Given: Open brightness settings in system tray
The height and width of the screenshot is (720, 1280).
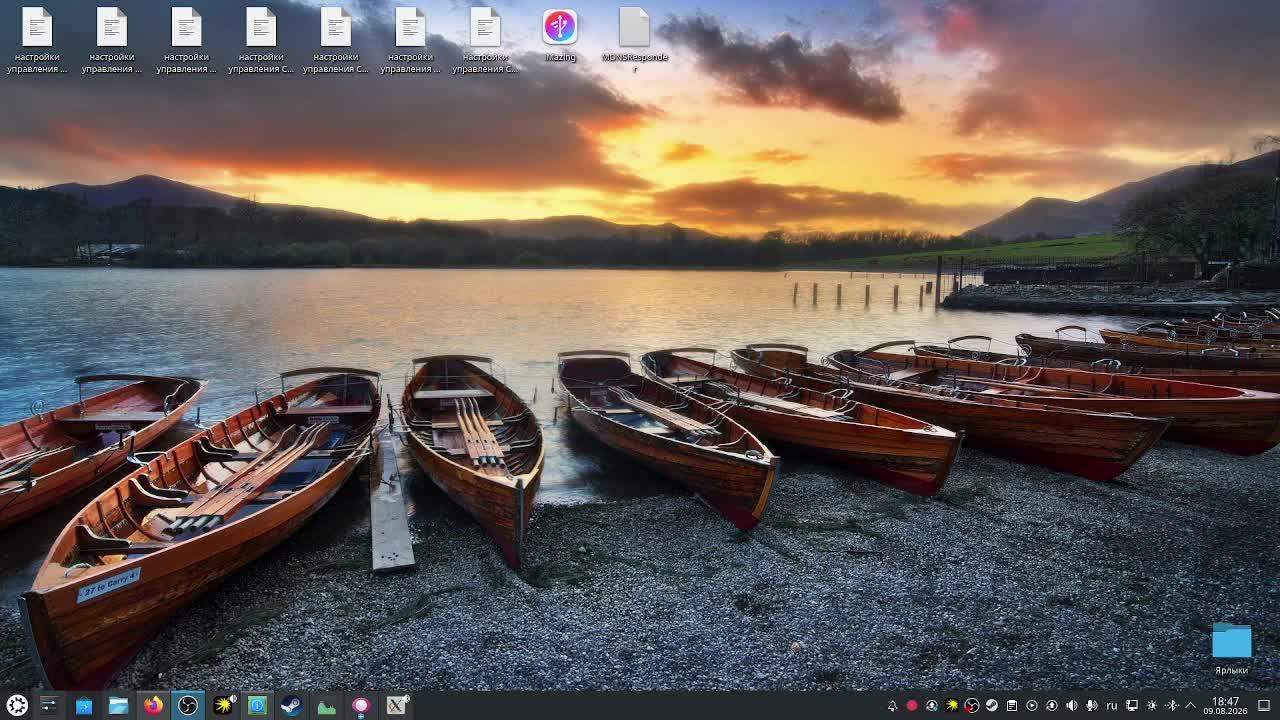Looking at the screenshot, I should (1152, 705).
